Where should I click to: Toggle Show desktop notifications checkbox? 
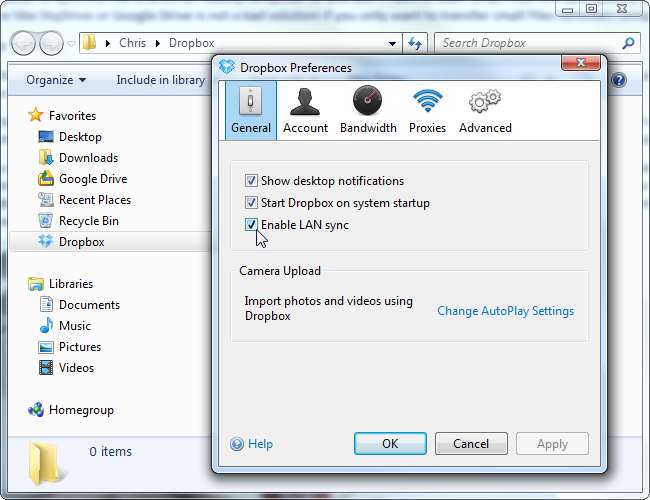point(251,181)
